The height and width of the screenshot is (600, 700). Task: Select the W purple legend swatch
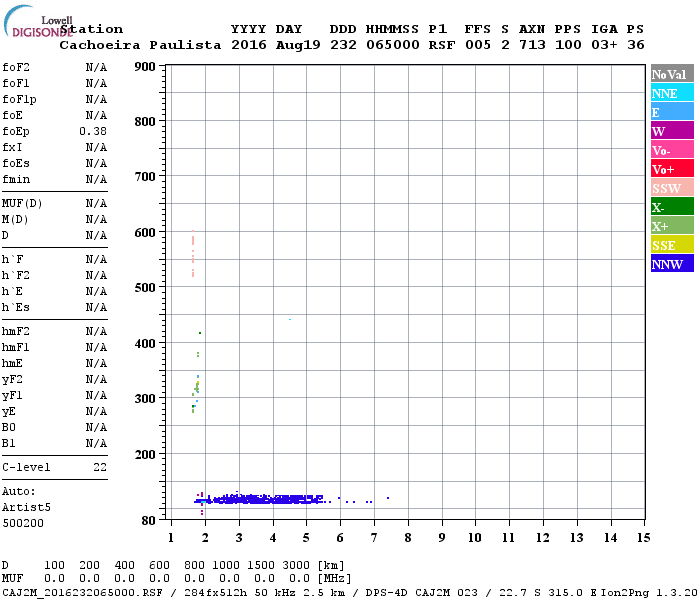(672, 131)
